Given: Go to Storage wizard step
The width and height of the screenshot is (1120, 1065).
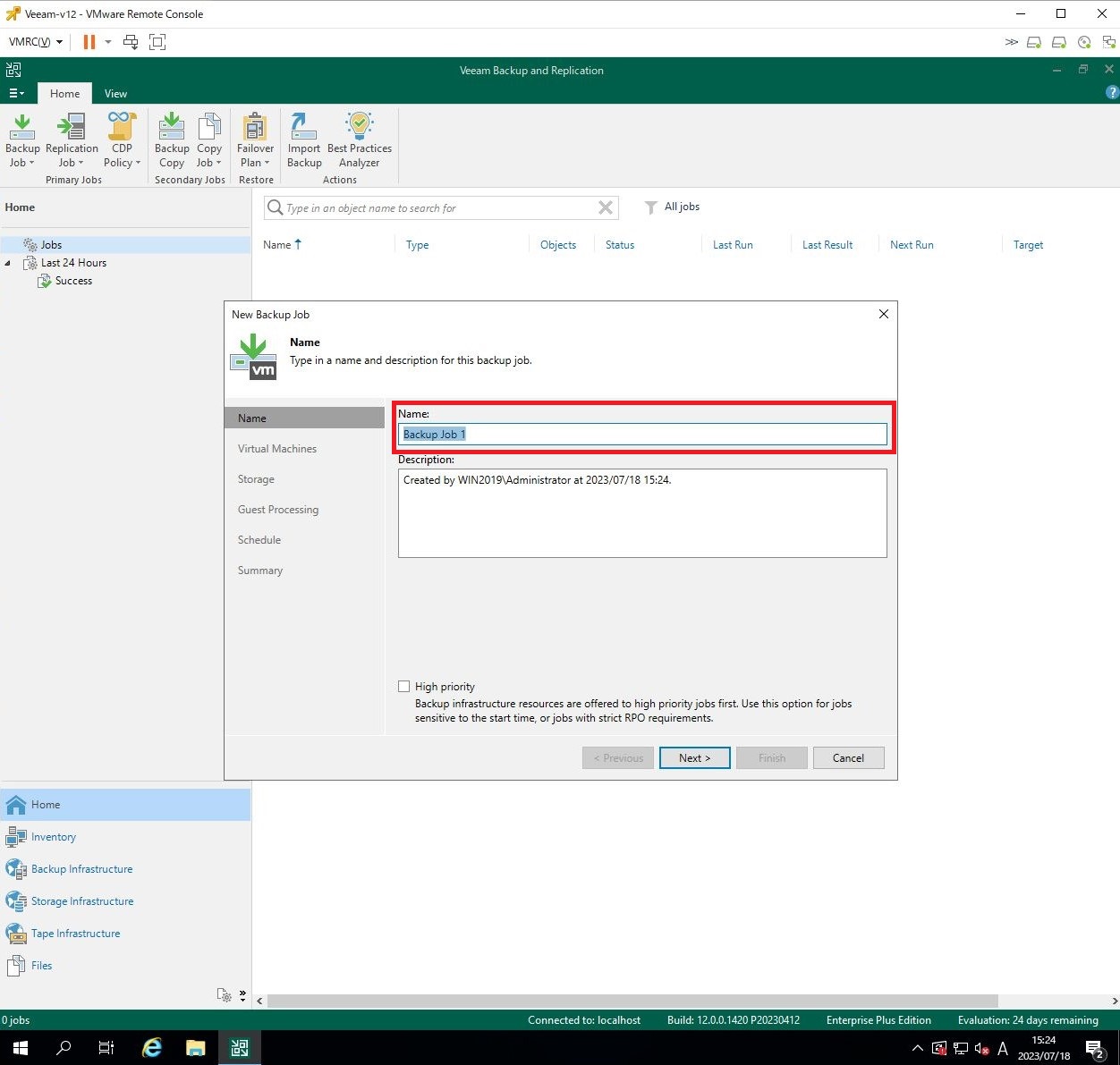Looking at the screenshot, I should pos(256,479).
